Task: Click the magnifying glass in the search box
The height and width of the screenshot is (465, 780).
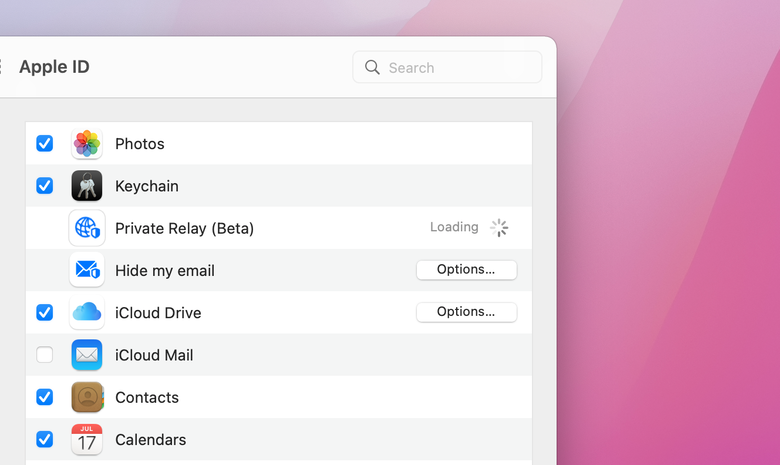Action: pos(372,67)
